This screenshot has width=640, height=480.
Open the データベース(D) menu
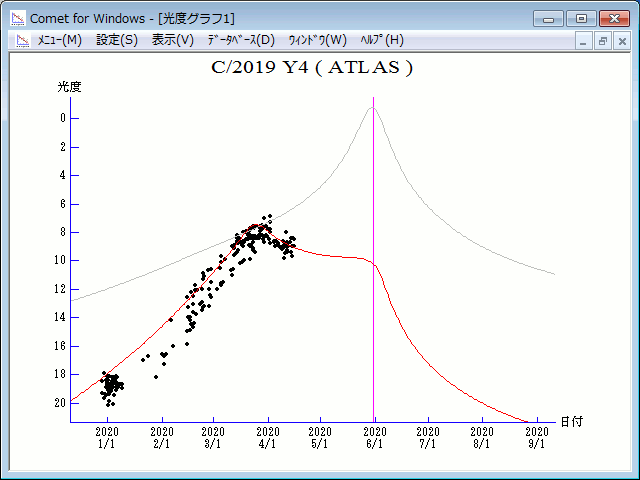coord(241,40)
